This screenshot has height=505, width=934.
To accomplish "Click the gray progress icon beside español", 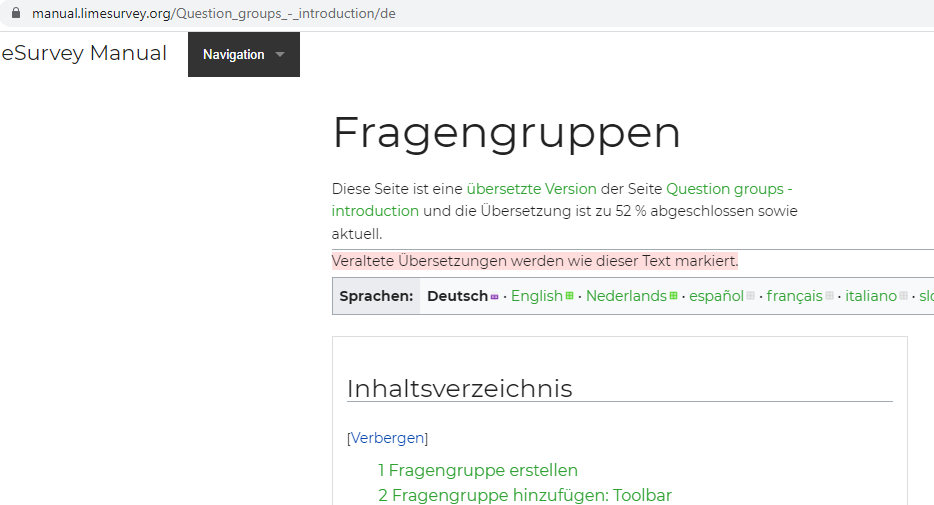I will coord(750,296).
